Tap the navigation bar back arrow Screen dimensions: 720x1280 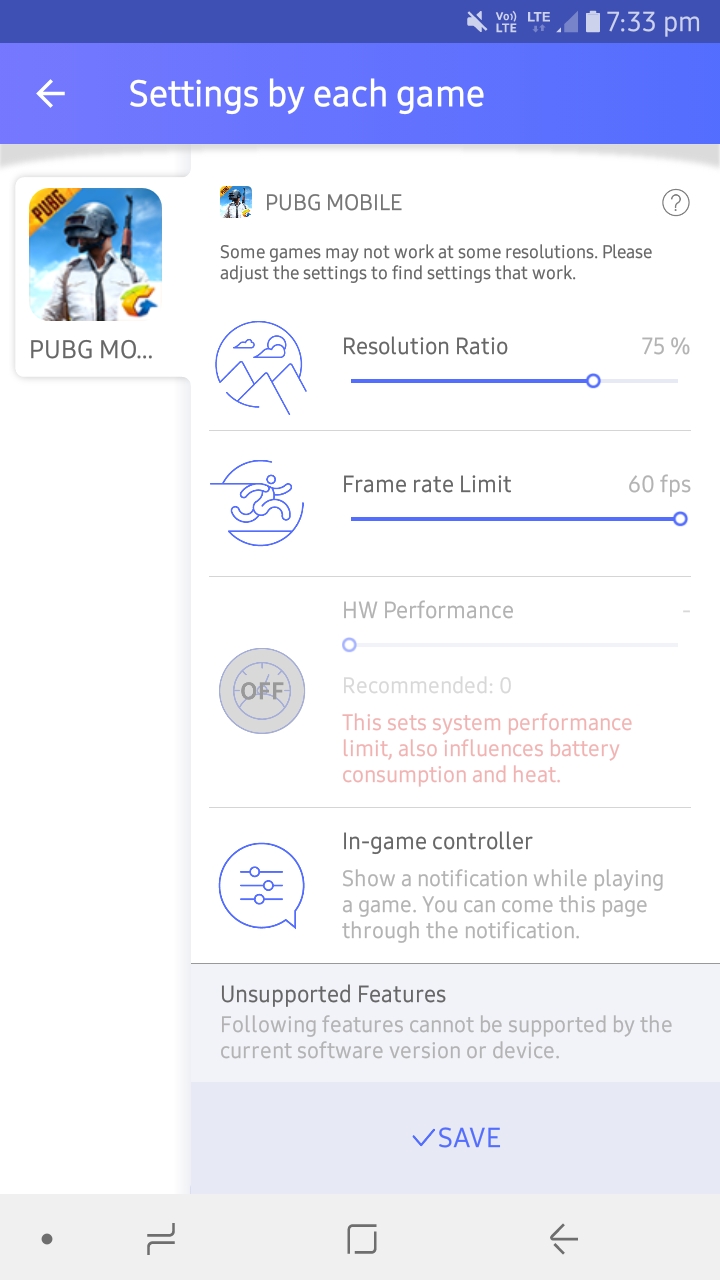pos(564,1239)
